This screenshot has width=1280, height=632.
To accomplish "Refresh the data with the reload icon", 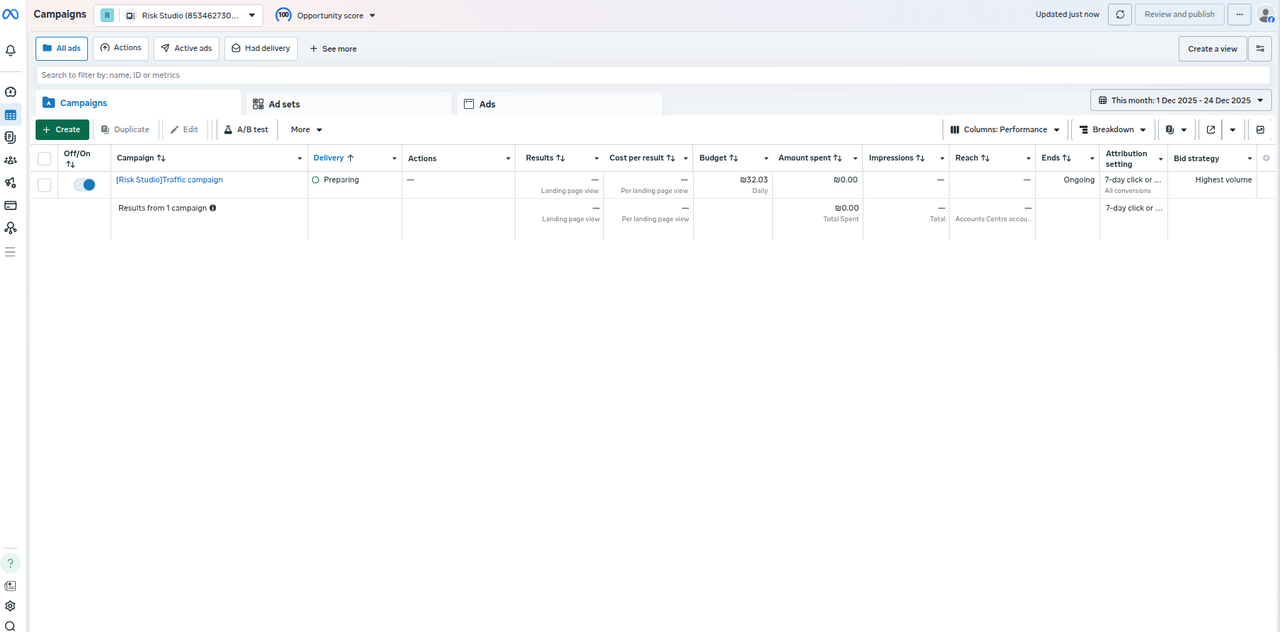I will (x=1120, y=15).
